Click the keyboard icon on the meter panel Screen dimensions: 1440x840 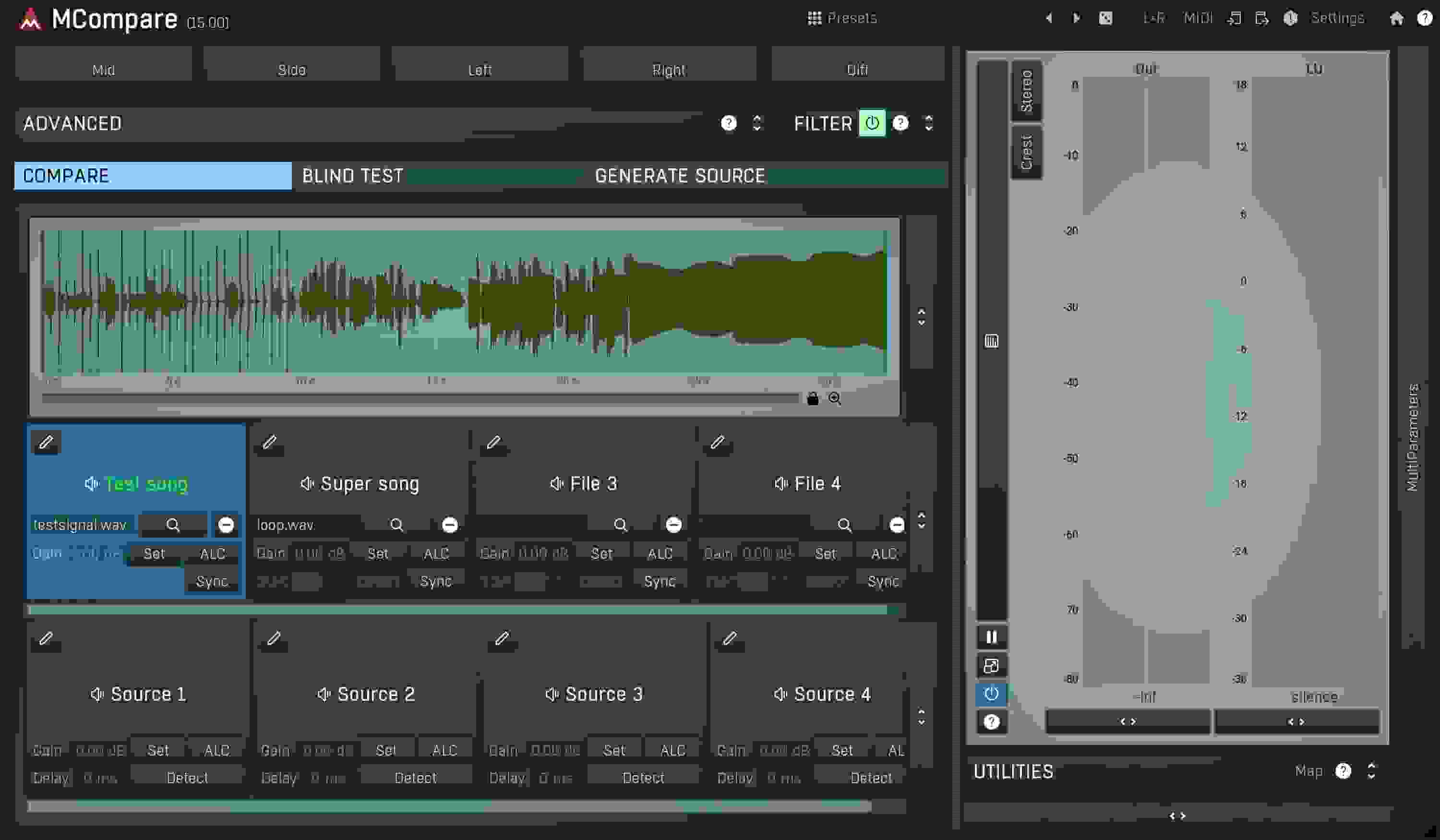991,342
